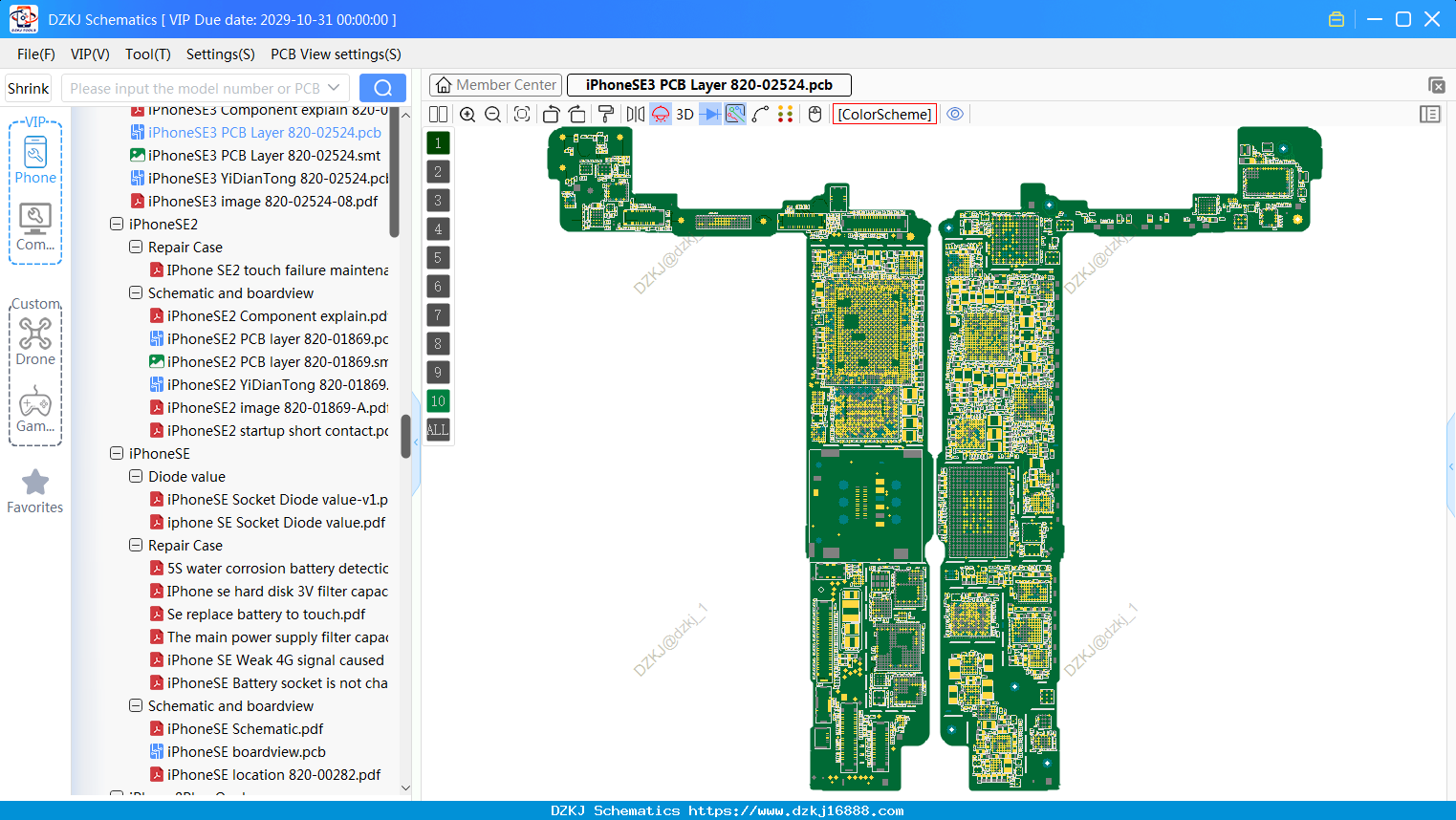The width and height of the screenshot is (1456, 820).
Task: Toggle the trace routing display
Action: click(735, 114)
